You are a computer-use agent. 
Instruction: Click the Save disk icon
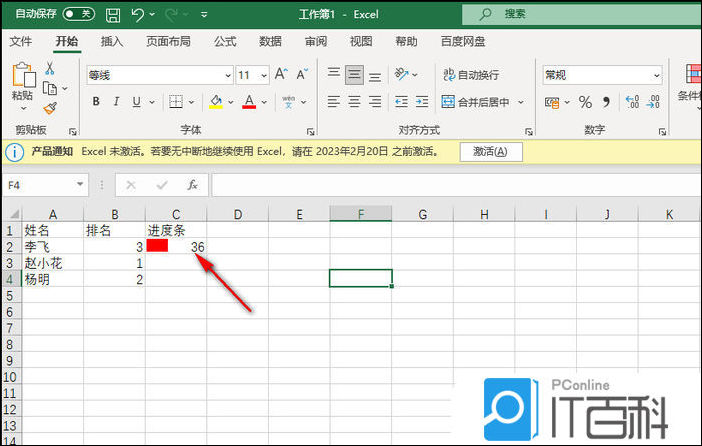[112, 15]
